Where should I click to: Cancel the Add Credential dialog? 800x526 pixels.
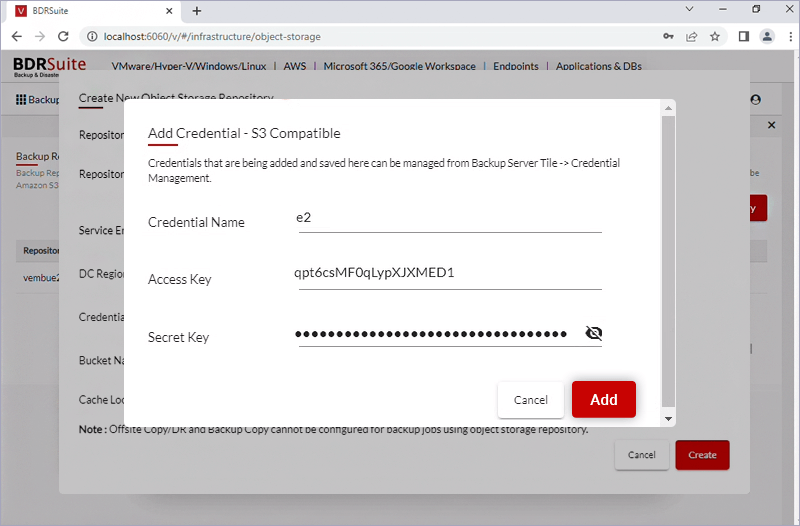(x=531, y=400)
